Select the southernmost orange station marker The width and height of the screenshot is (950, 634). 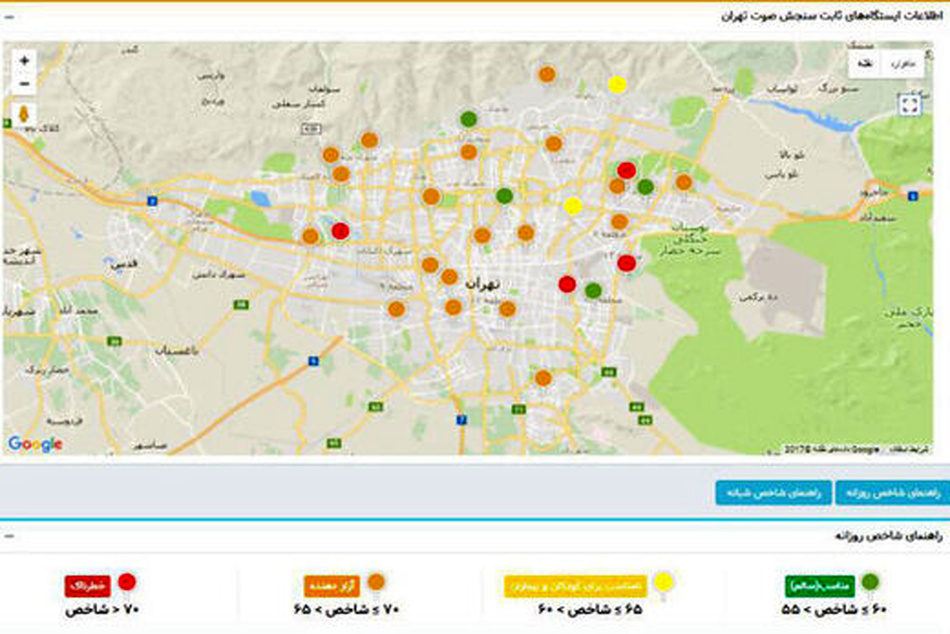point(543,378)
